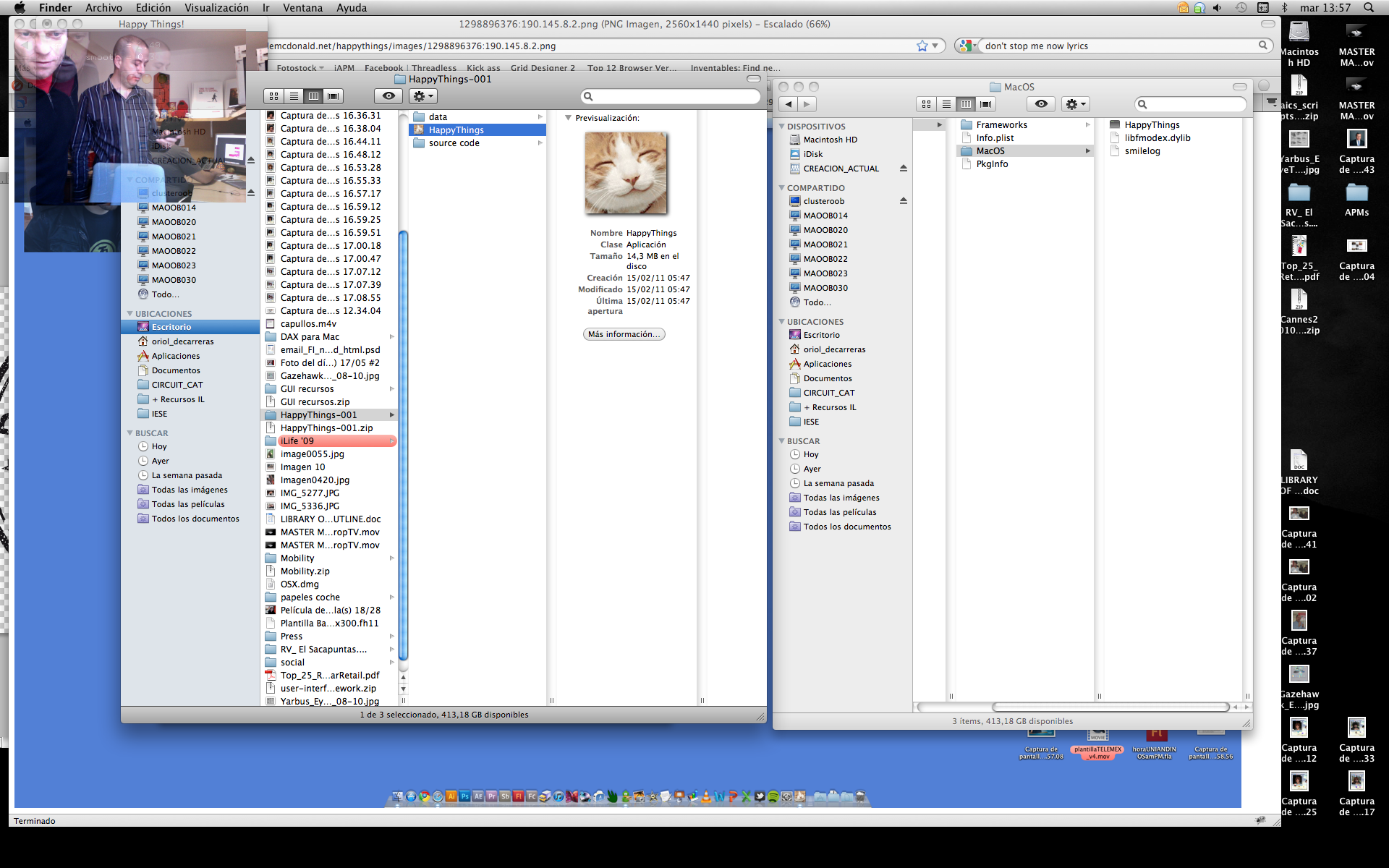1389x868 pixels.
Task: Open the Archivo menu
Action: click(x=103, y=8)
